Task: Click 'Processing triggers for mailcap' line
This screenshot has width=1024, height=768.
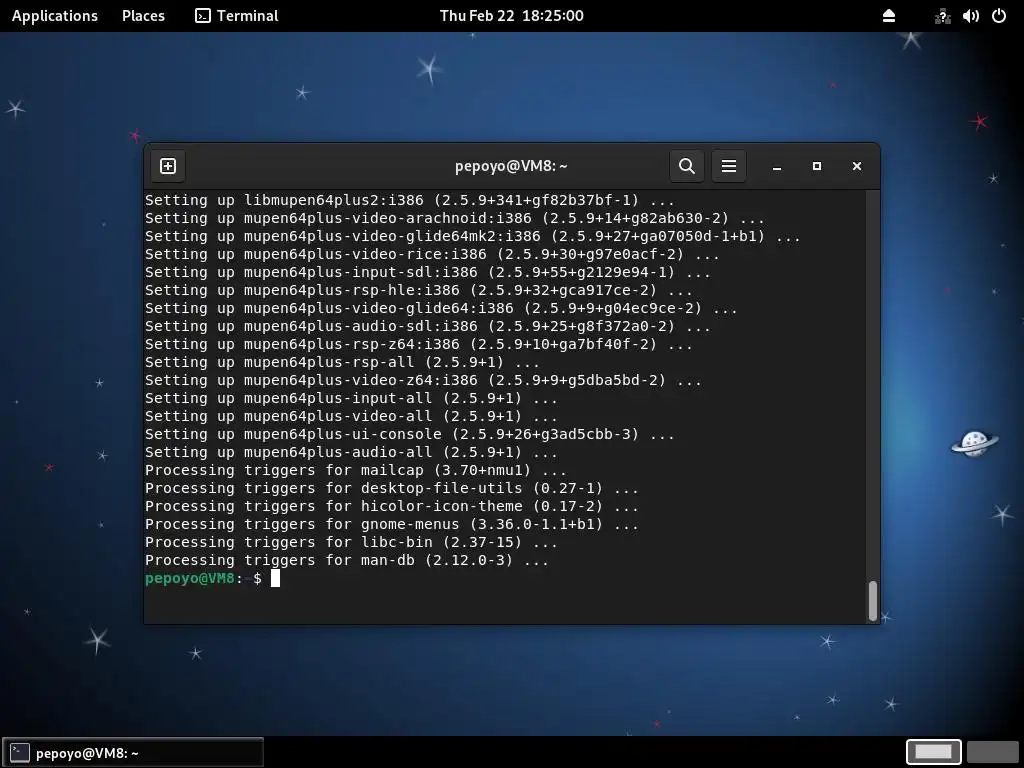Action: [x=356, y=470]
